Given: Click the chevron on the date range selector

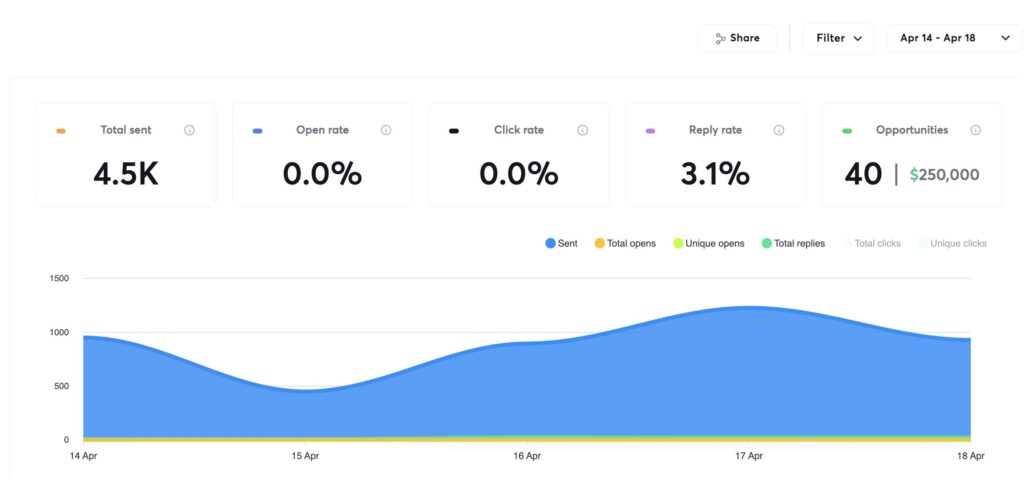Looking at the screenshot, I should (x=1003, y=39).
